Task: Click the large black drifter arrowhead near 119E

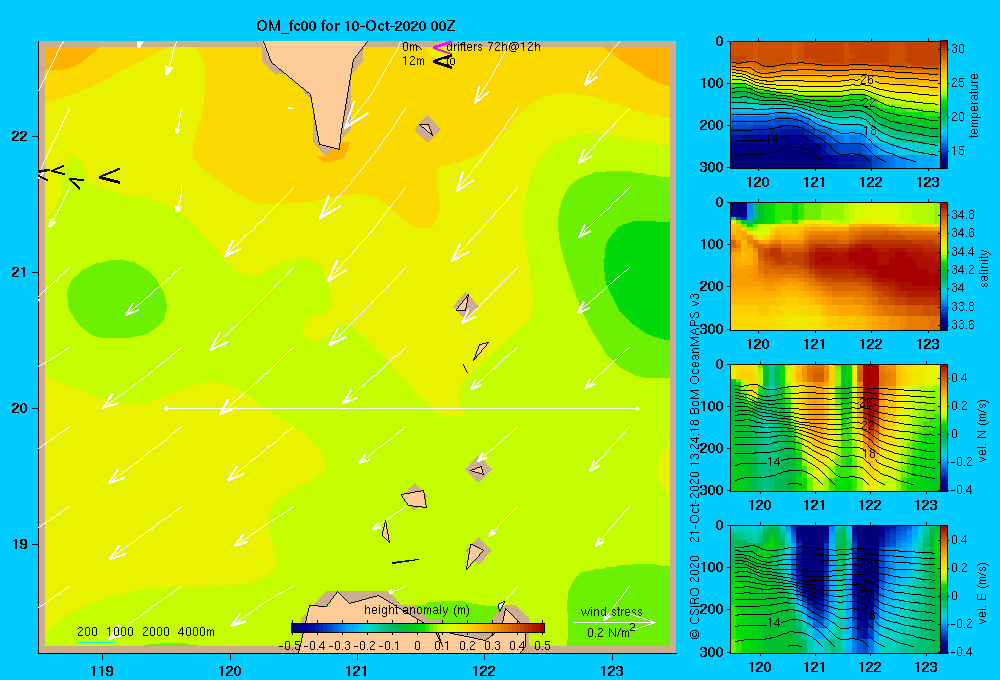Action: 110,176
